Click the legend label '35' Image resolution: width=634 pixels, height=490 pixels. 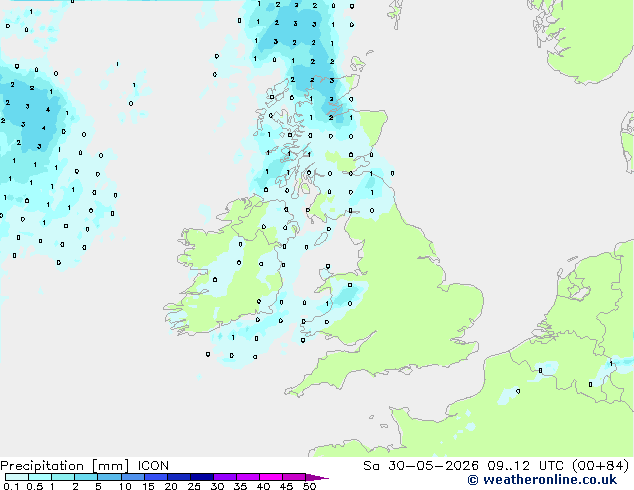pyautogui.click(x=241, y=486)
